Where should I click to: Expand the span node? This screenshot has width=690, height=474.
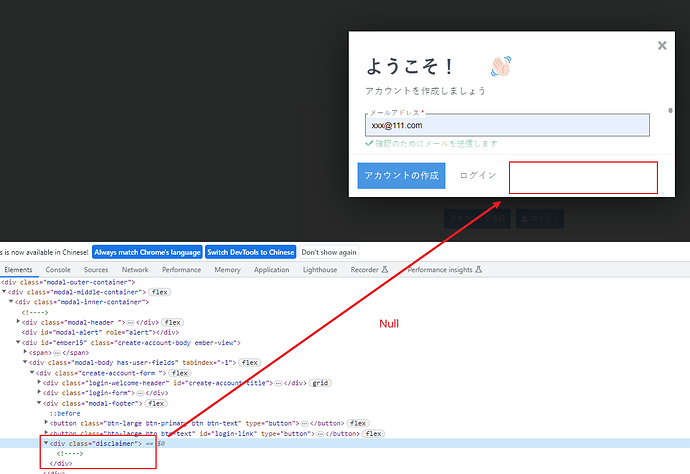point(25,352)
